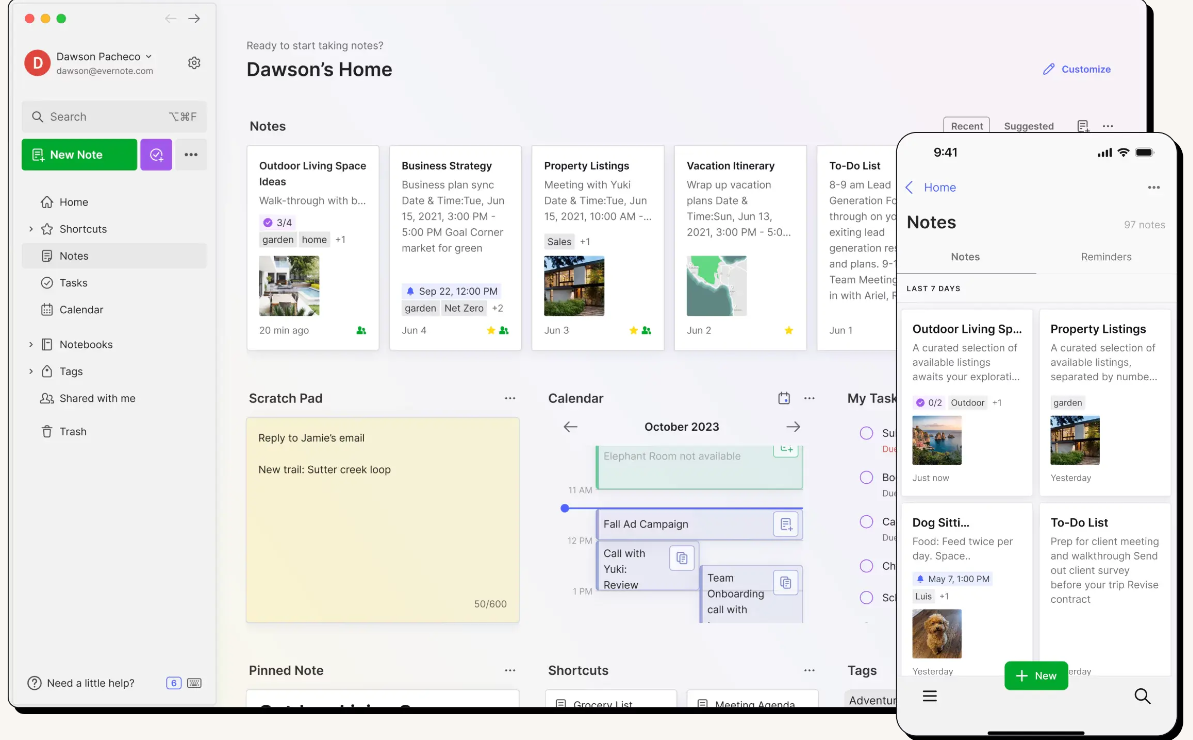This screenshot has width=1193, height=740.
Task: Tap the search icon on the mobile screen
Action: (x=1142, y=696)
